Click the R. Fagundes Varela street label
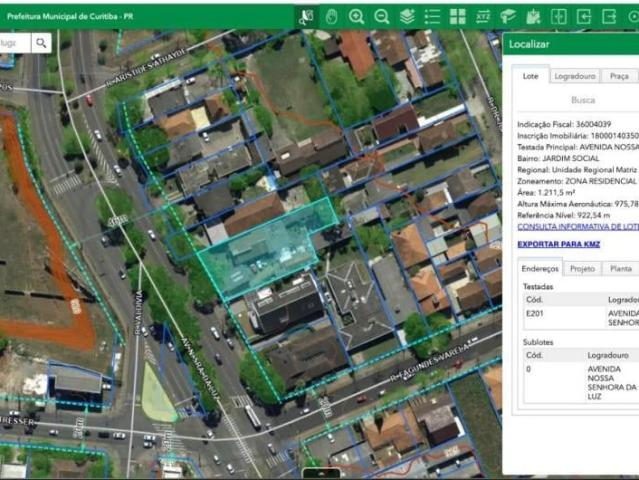This screenshot has height=480, width=639. (431, 361)
